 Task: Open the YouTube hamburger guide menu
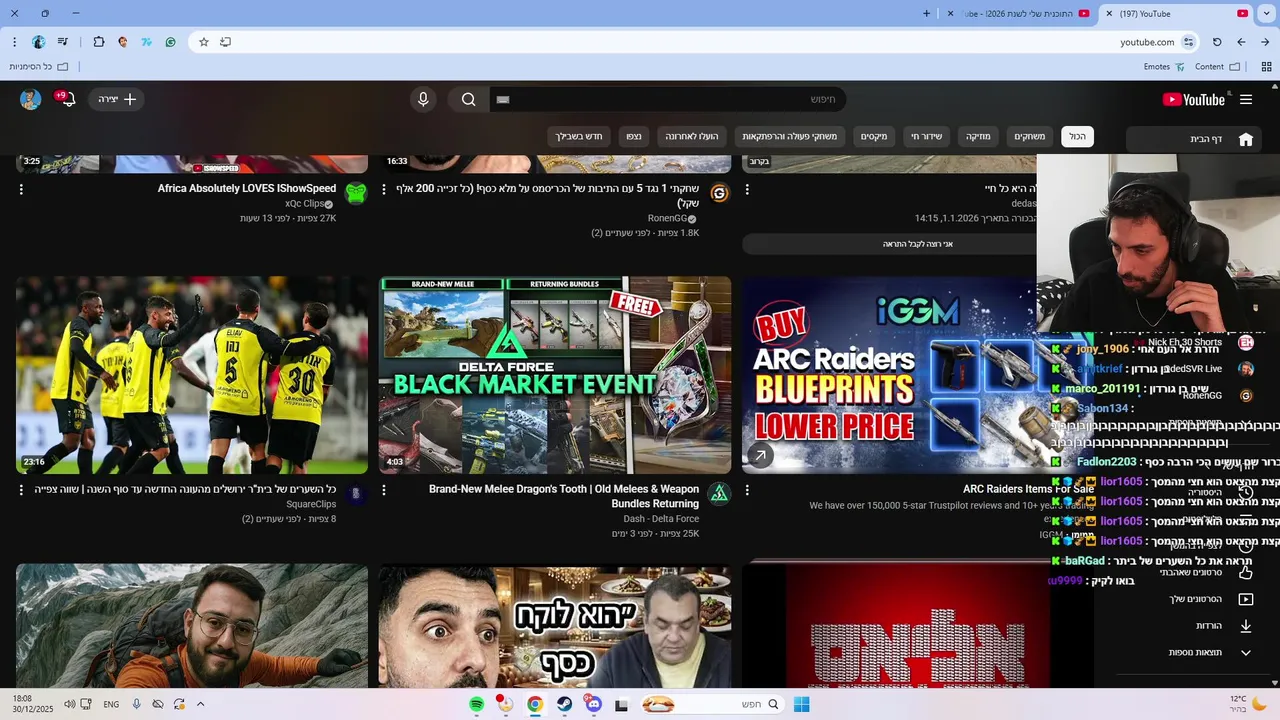[1246, 99]
